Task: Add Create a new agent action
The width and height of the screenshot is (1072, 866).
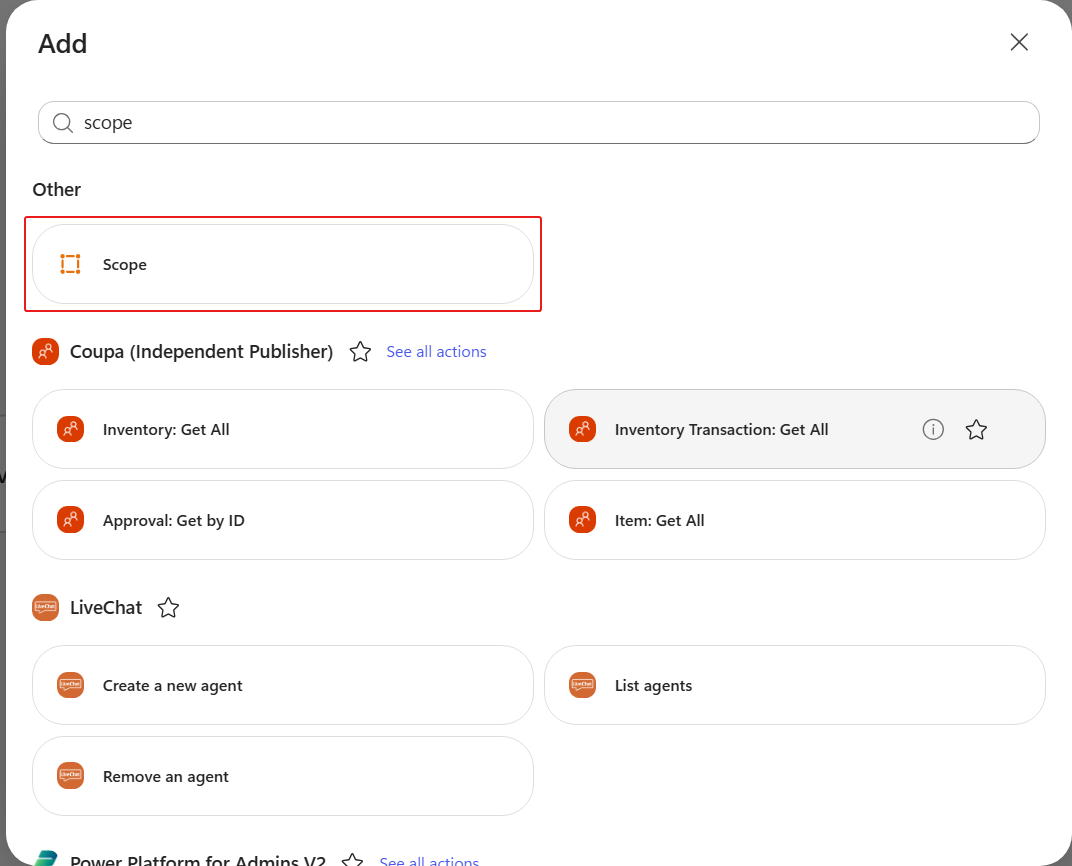Action: coord(282,685)
